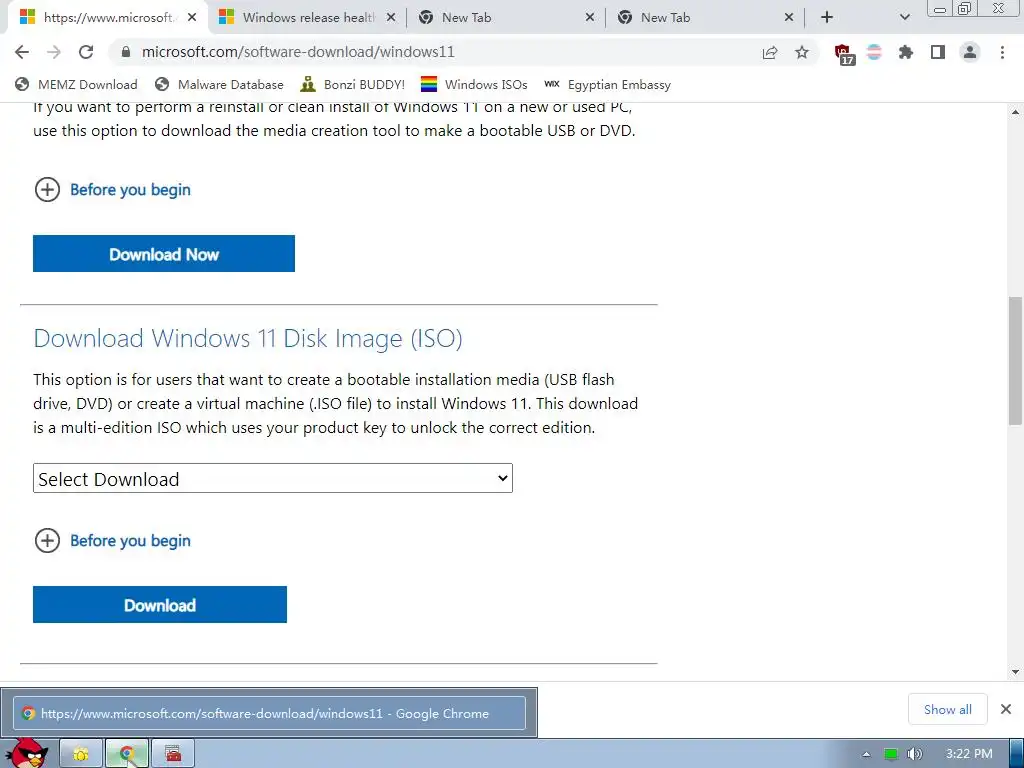This screenshot has height=768, width=1024.
Task: Show hidden system tray icons
Action: [866, 754]
